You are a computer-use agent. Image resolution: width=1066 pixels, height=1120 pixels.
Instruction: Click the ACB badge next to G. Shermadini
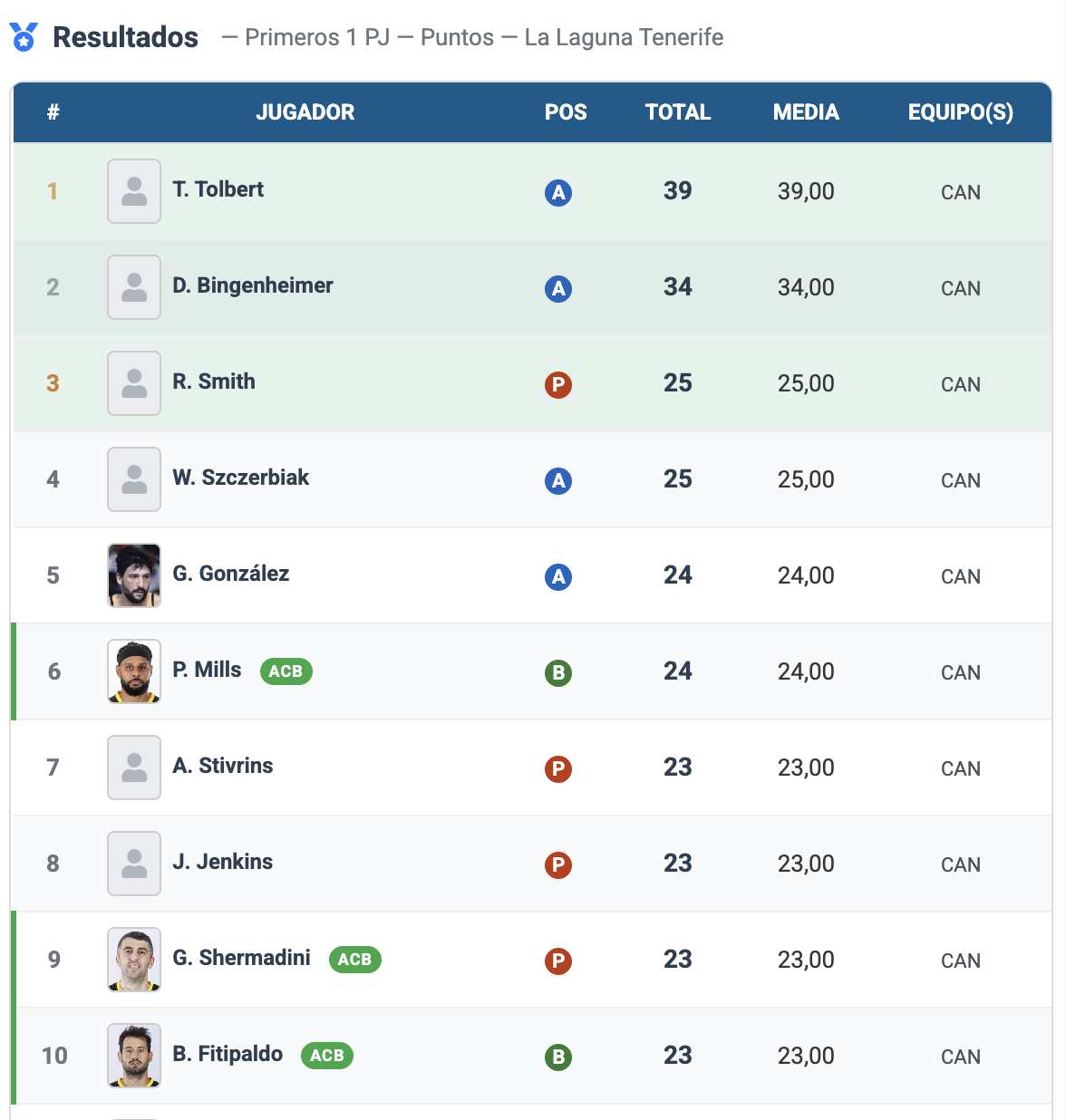(354, 959)
